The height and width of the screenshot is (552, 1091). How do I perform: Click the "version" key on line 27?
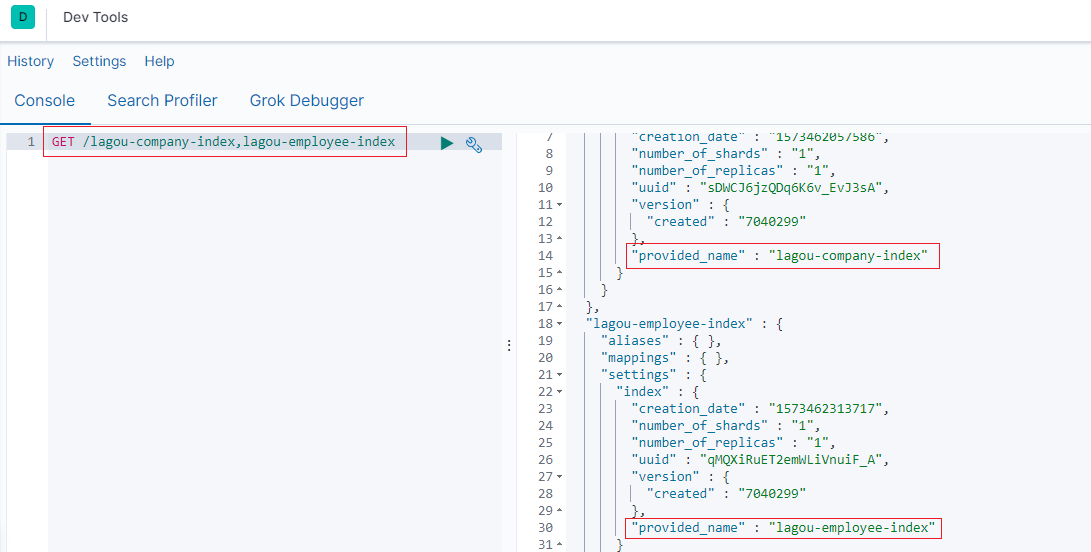[x=665, y=477]
